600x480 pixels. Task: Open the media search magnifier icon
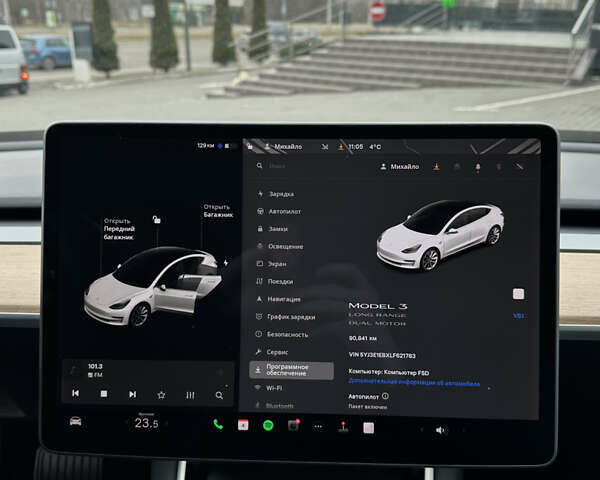(x=219, y=395)
